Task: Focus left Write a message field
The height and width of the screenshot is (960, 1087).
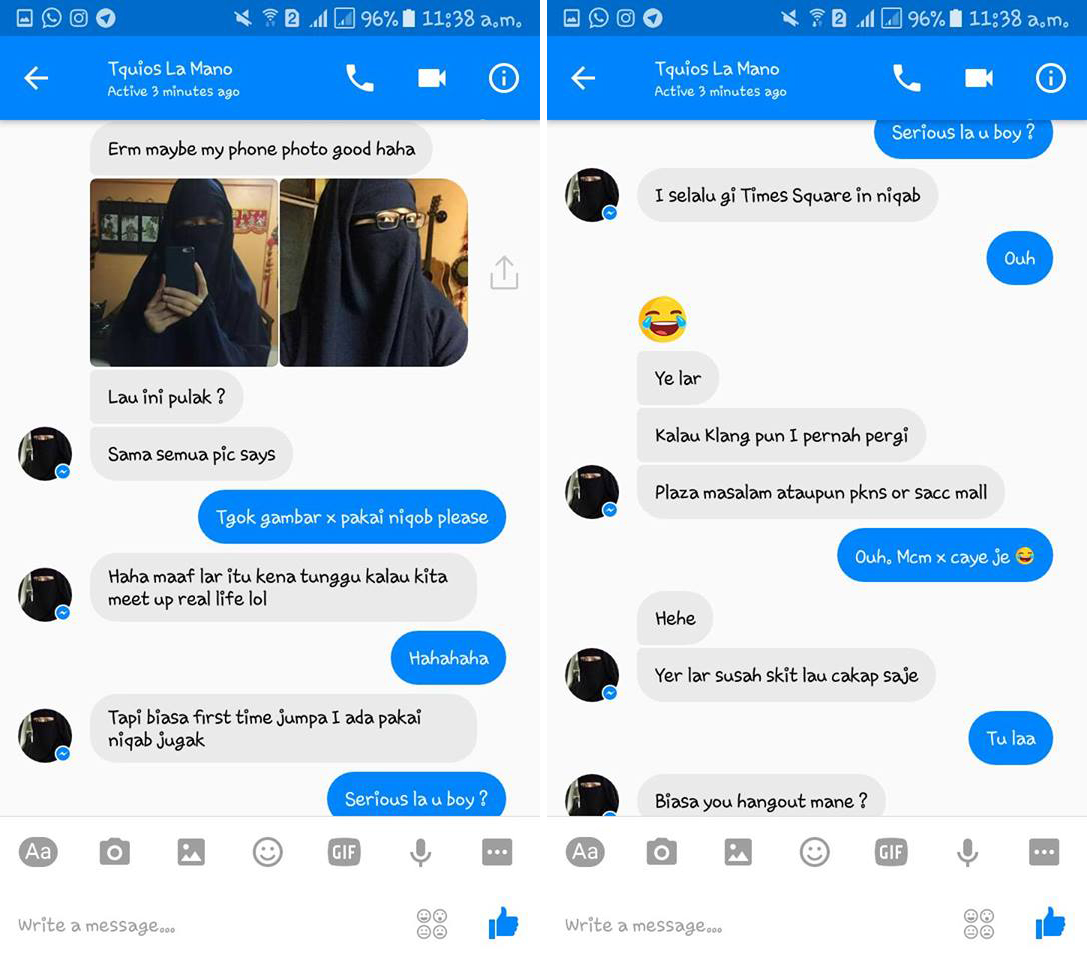Action: tap(208, 925)
